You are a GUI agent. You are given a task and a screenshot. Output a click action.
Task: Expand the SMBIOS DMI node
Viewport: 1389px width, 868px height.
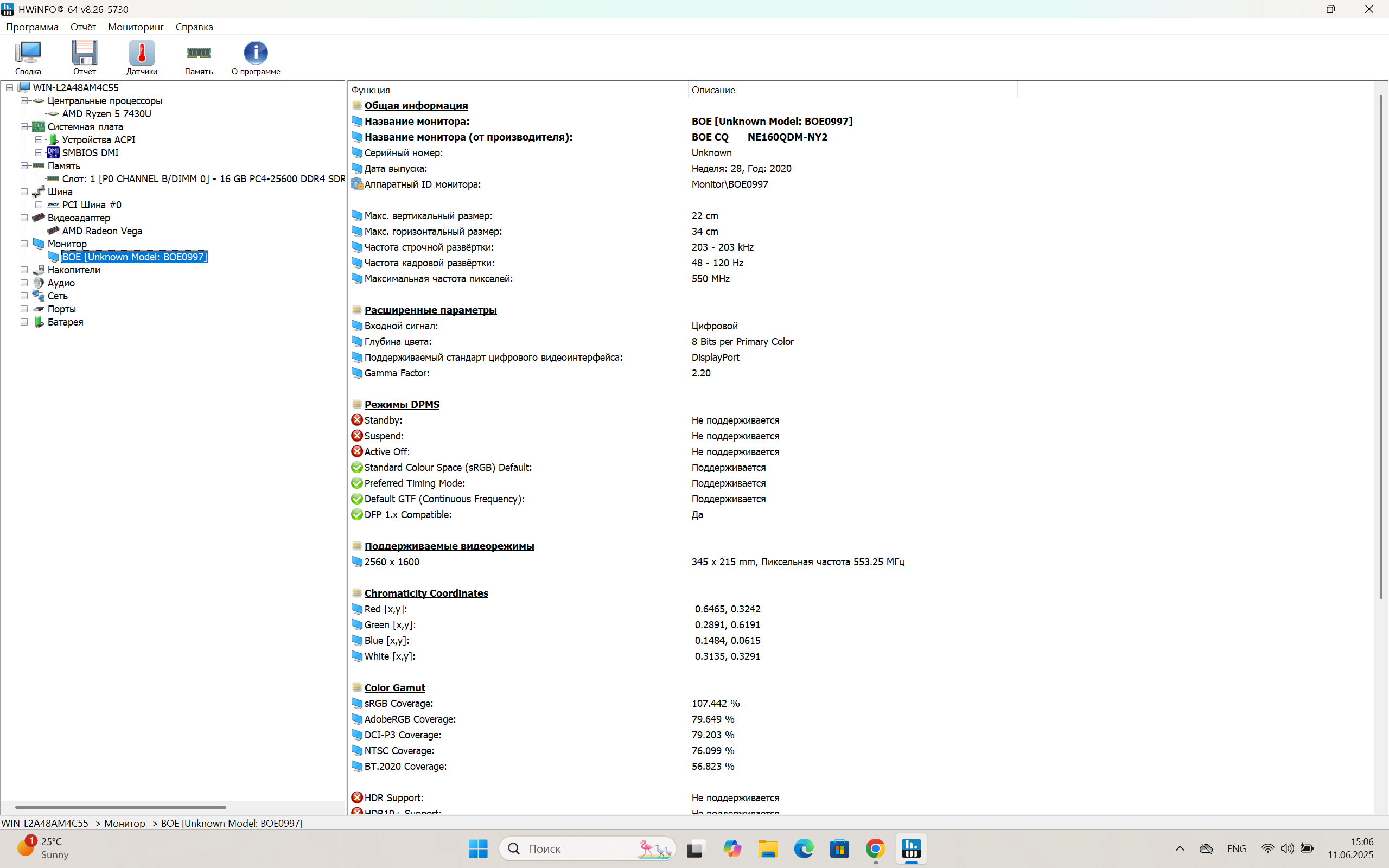pos(39,152)
